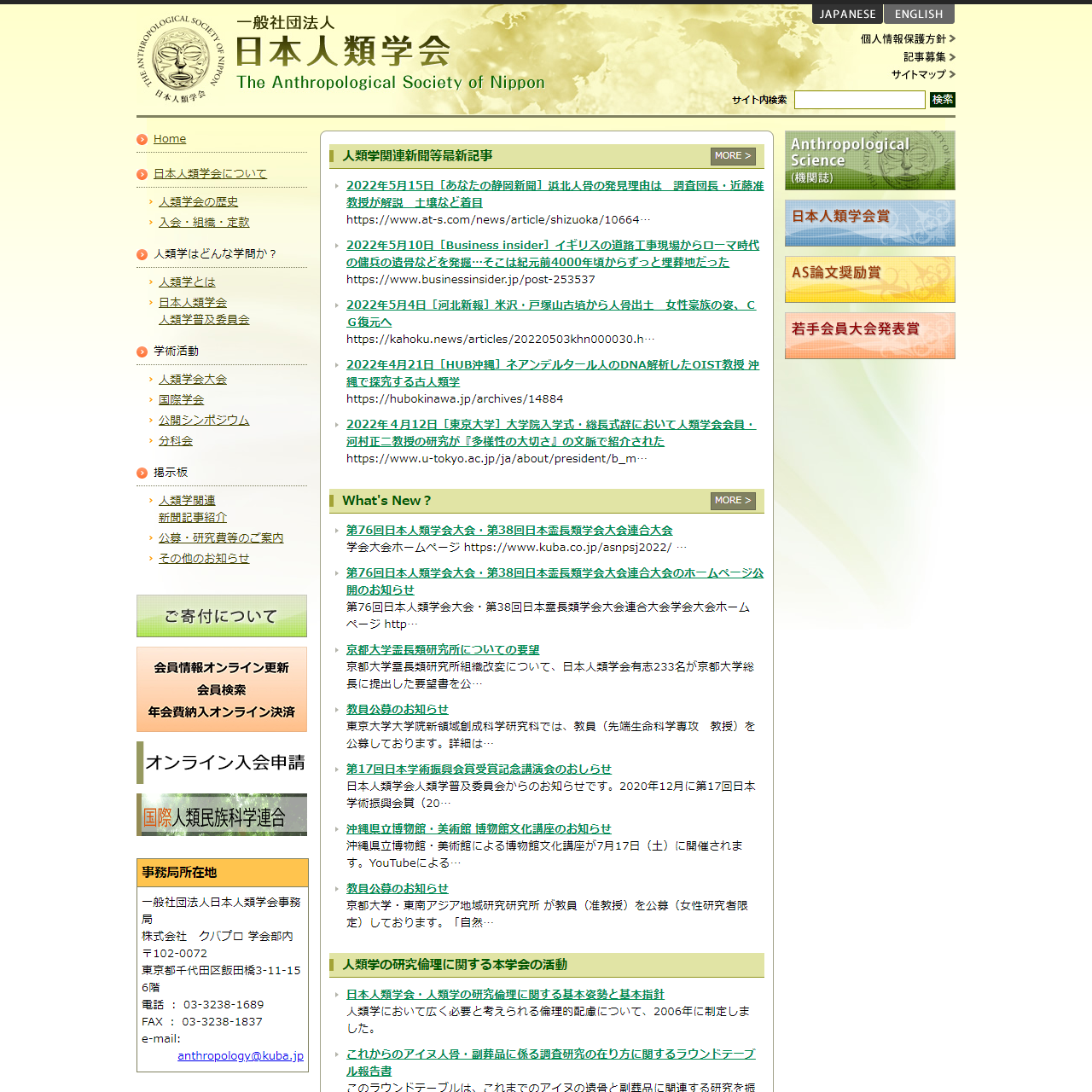Select the JAPANESE language tab
Screen dimensions: 1092x1092
847,14
